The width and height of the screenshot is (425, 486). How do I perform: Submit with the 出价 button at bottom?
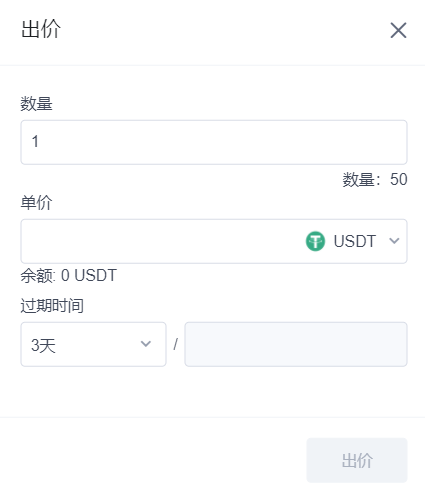pos(357,460)
